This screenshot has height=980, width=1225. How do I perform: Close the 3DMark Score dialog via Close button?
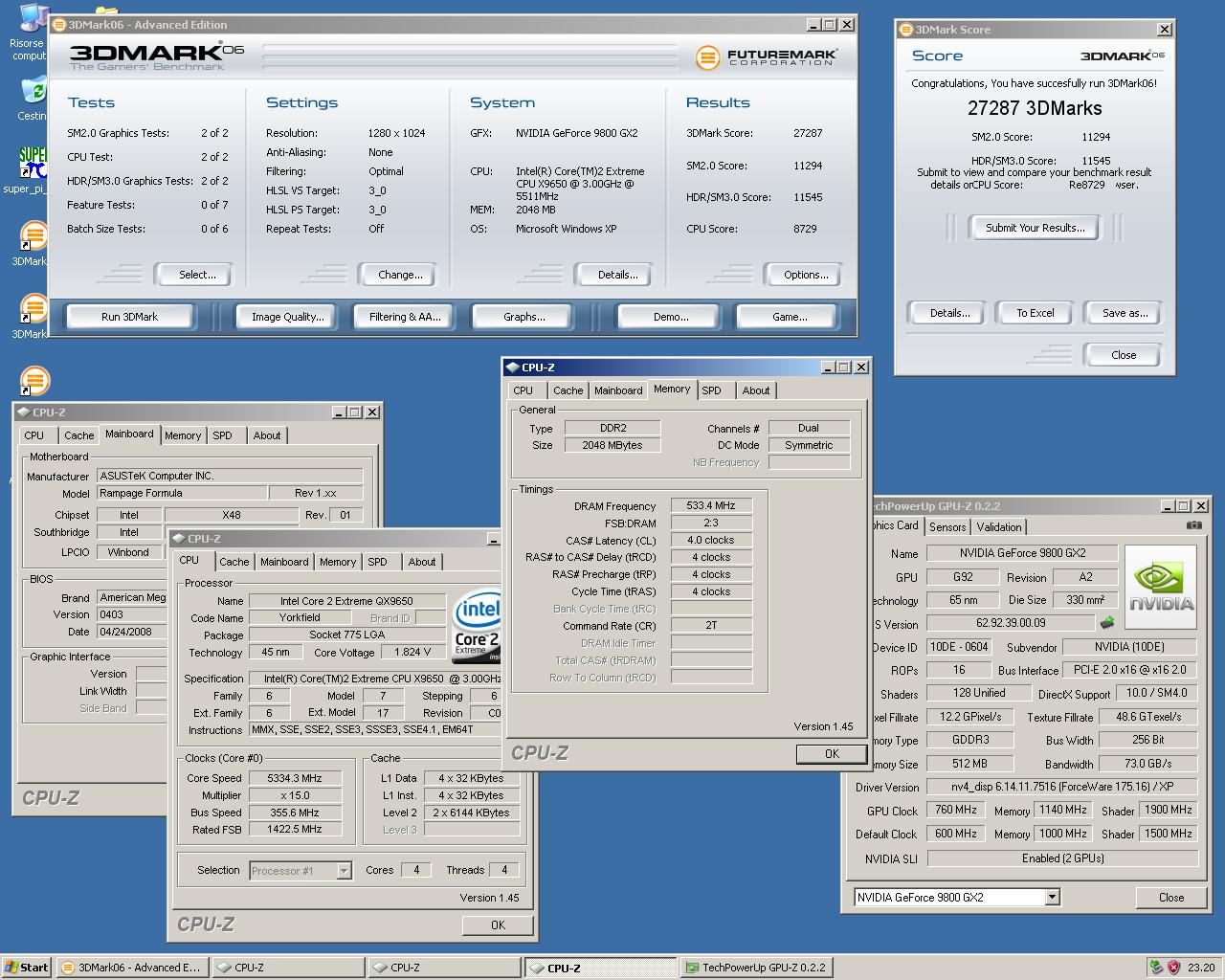point(1124,355)
